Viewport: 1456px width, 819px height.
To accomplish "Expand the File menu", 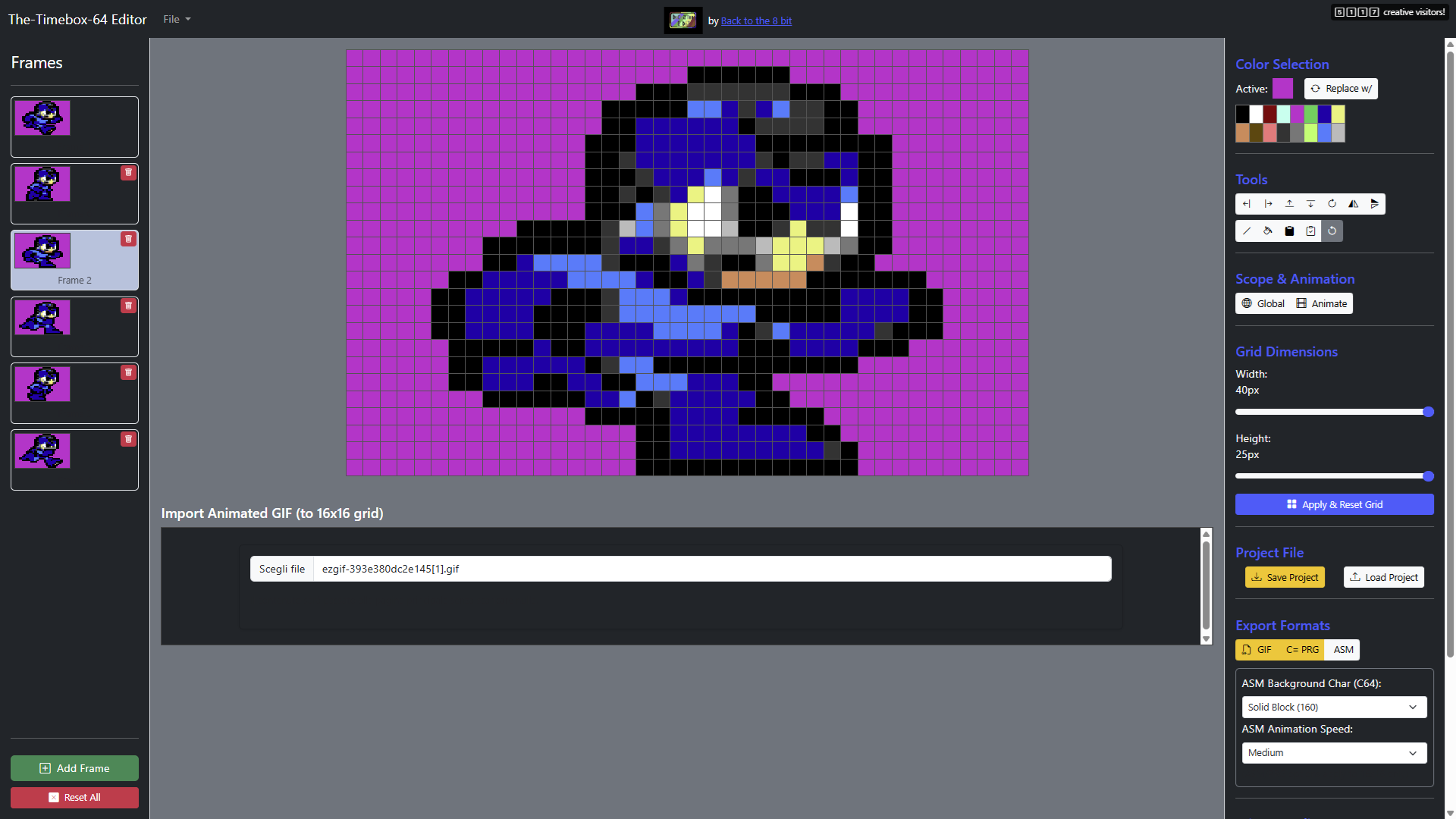I will pyautogui.click(x=176, y=19).
